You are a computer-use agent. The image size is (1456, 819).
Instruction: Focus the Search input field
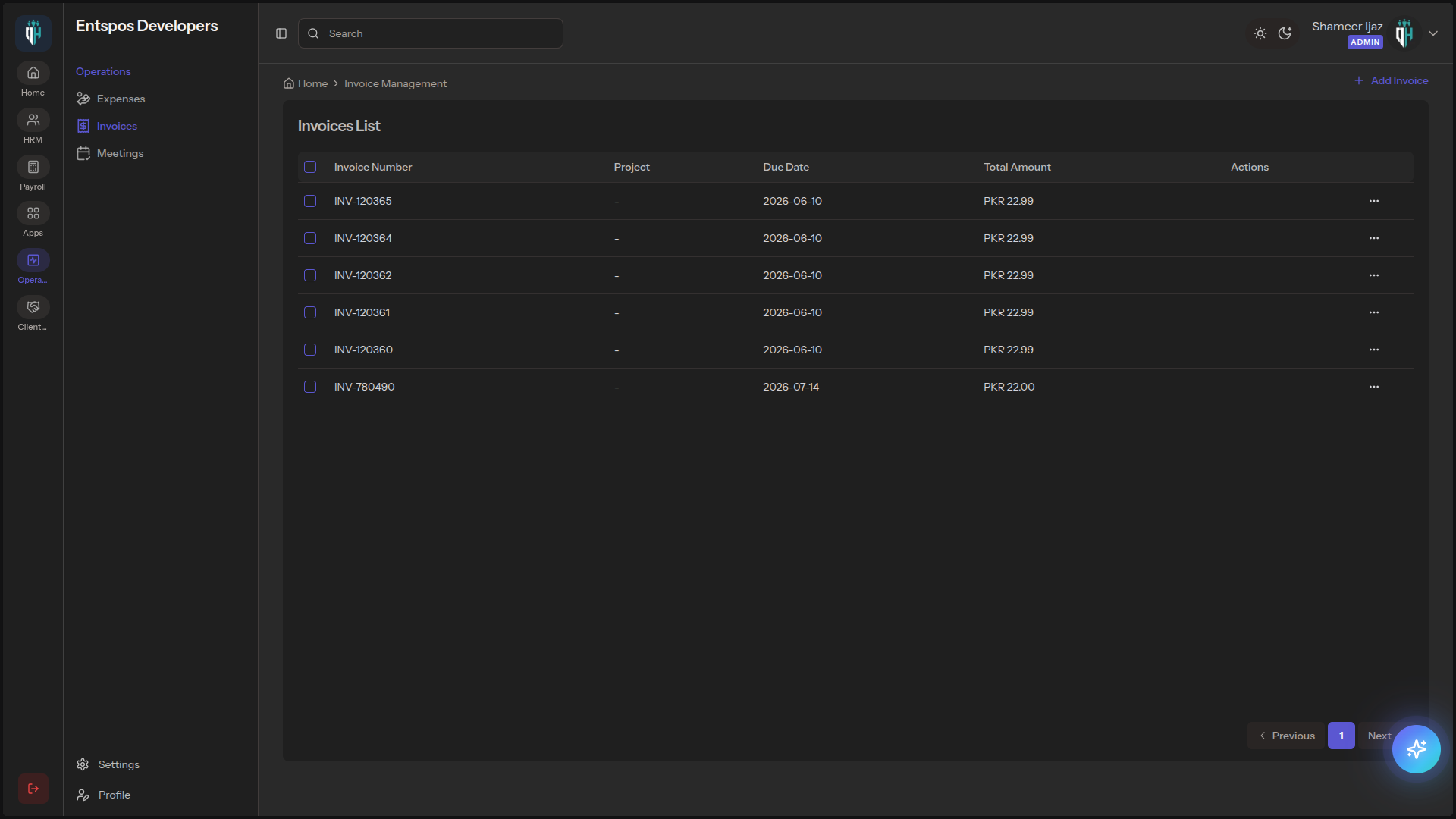pos(431,33)
